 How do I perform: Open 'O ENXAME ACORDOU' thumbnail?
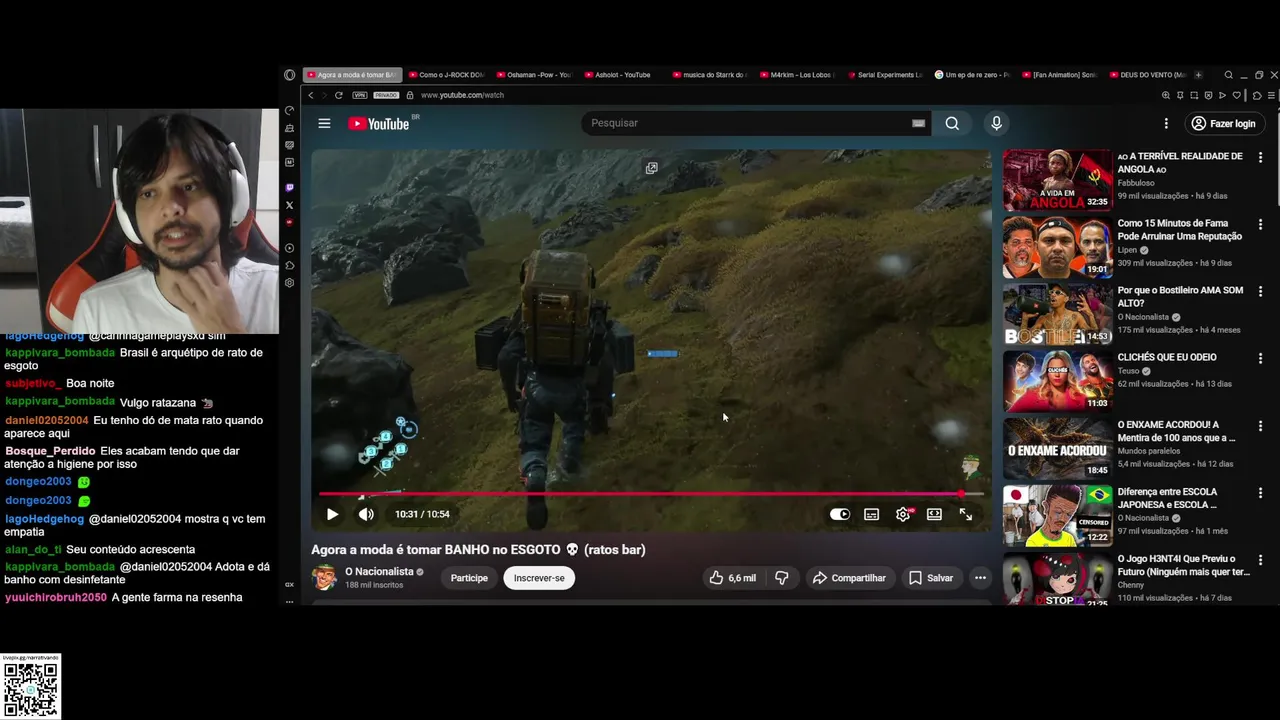1057,448
